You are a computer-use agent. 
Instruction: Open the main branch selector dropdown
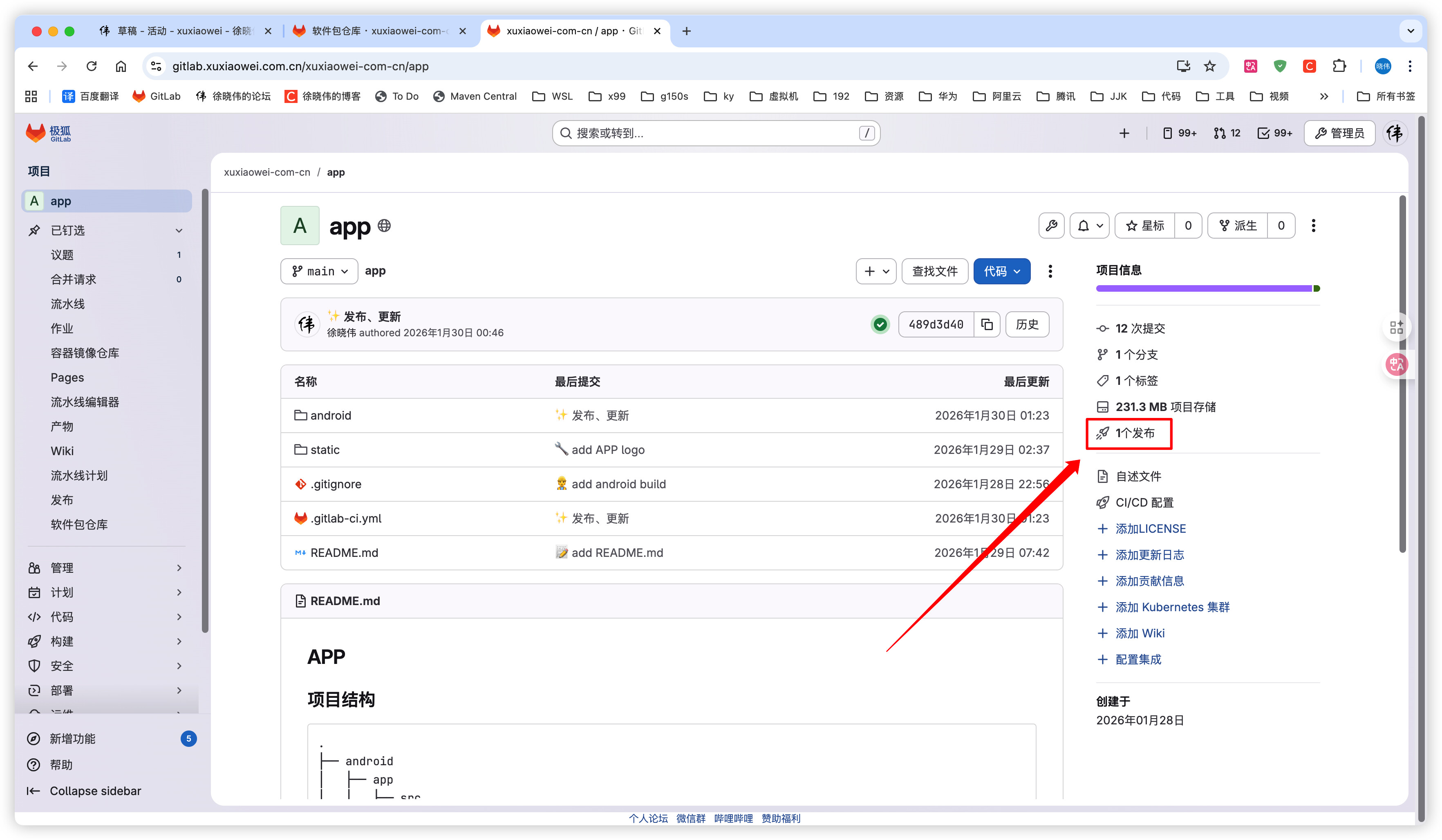coord(319,271)
